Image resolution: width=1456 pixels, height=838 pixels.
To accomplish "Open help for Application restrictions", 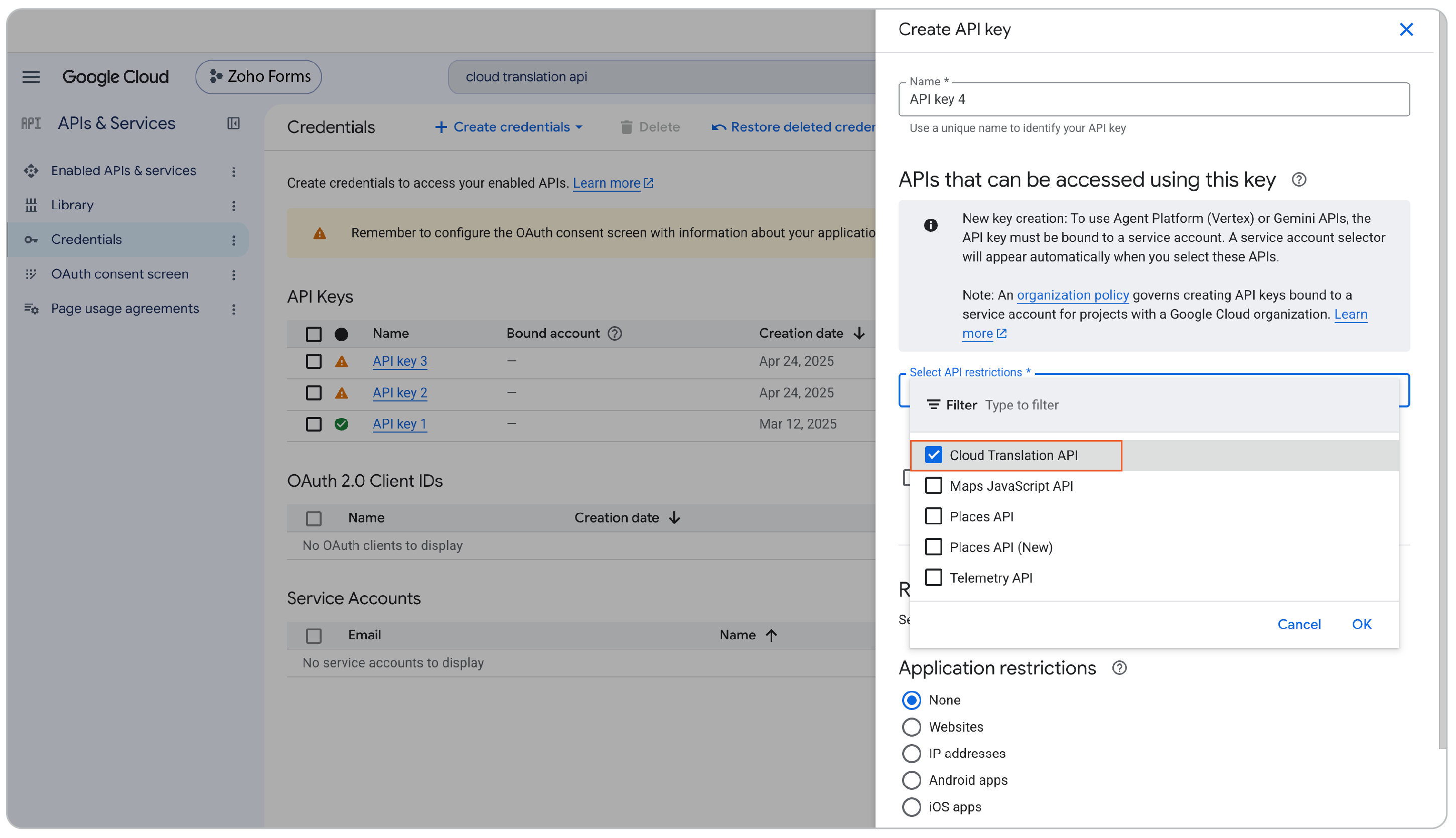I will tap(1119, 667).
